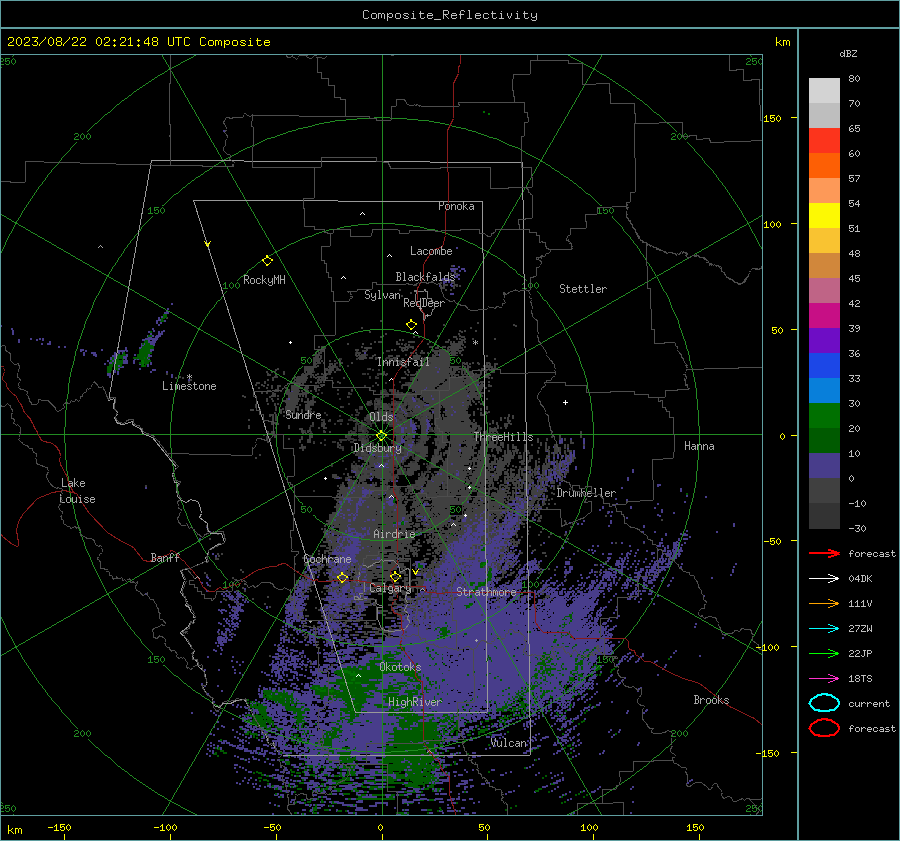This screenshot has height=841, width=900.
Task: Pick the slate purple 10-0 dBZ swatch
Action: point(824,466)
